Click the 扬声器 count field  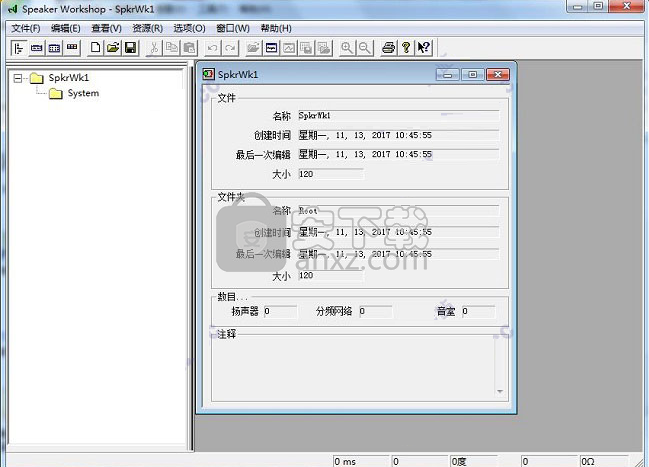(280, 311)
